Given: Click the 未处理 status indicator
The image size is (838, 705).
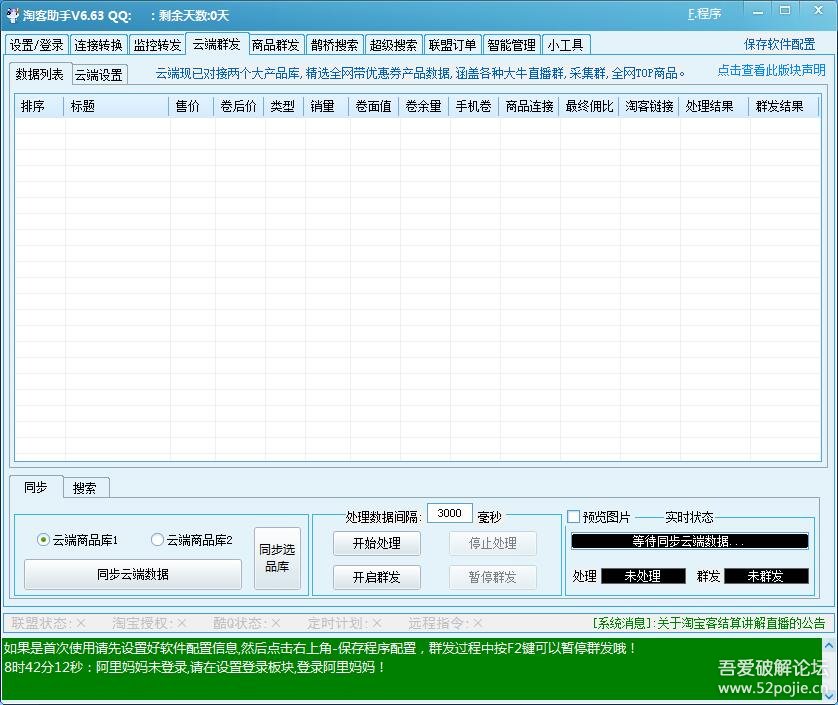Looking at the screenshot, I should pyautogui.click(x=643, y=576).
